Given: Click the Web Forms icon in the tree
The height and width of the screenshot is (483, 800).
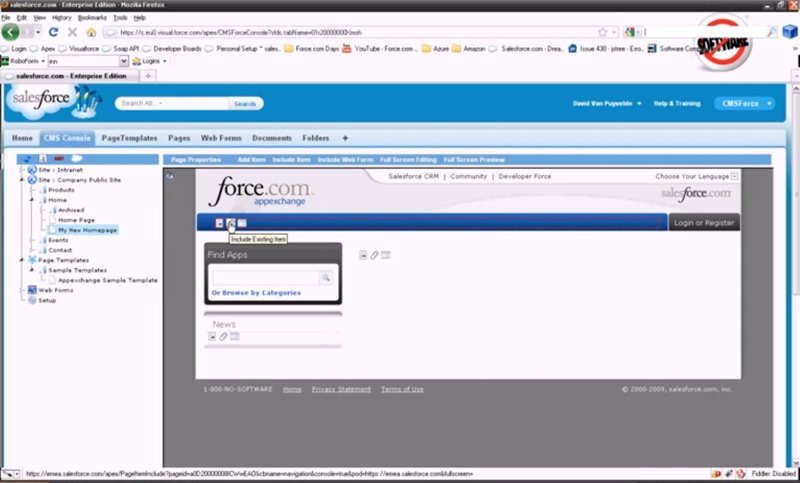Looking at the screenshot, I should pos(32,290).
